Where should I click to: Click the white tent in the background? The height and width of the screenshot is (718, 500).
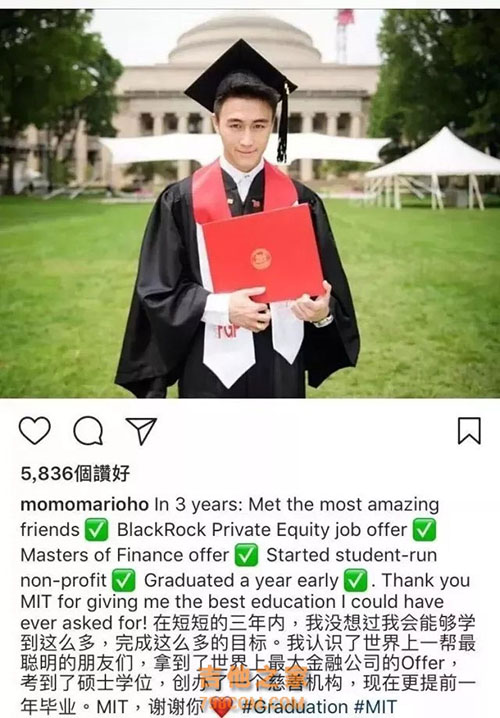tap(434, 169)
